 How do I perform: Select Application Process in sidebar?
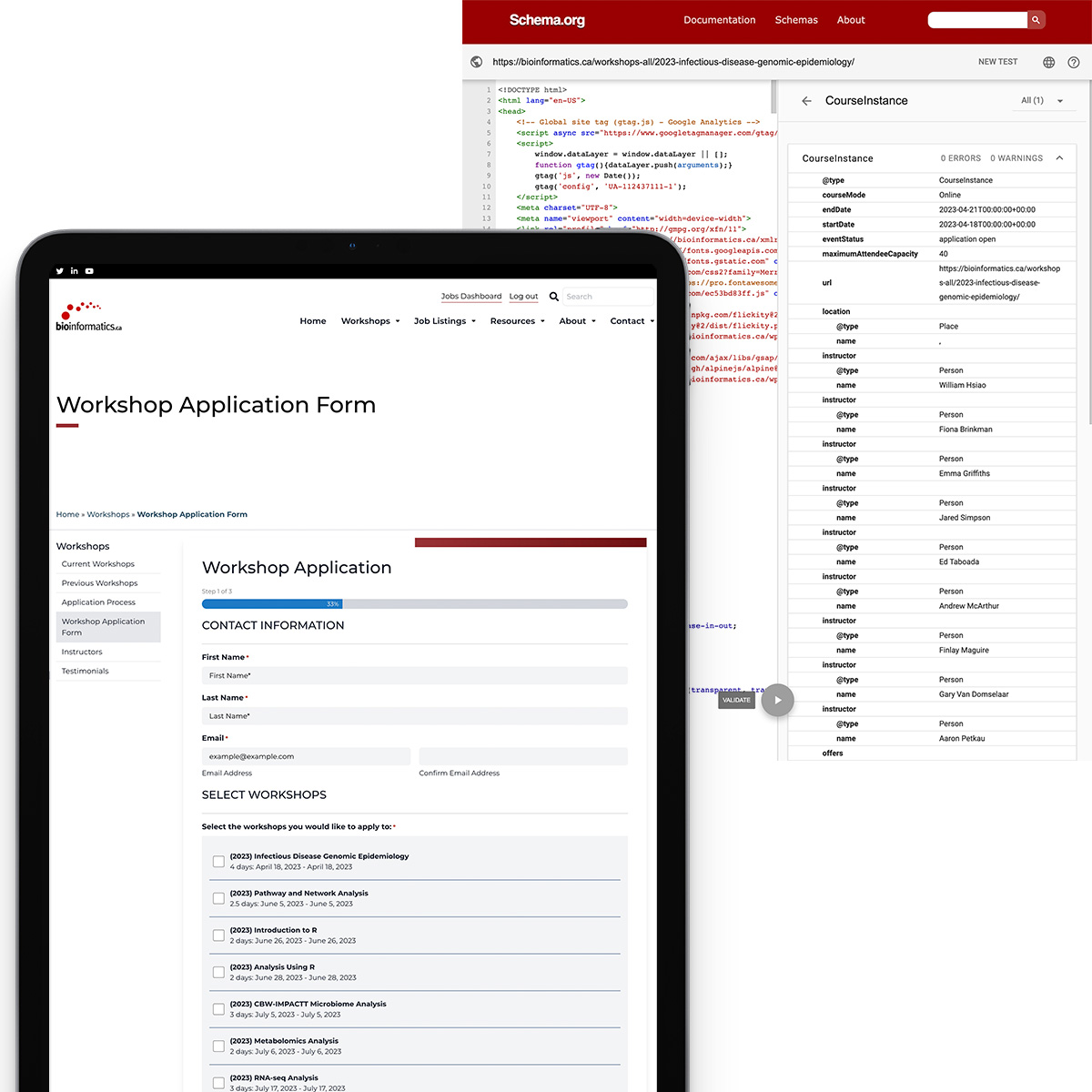tap(98, 602)
